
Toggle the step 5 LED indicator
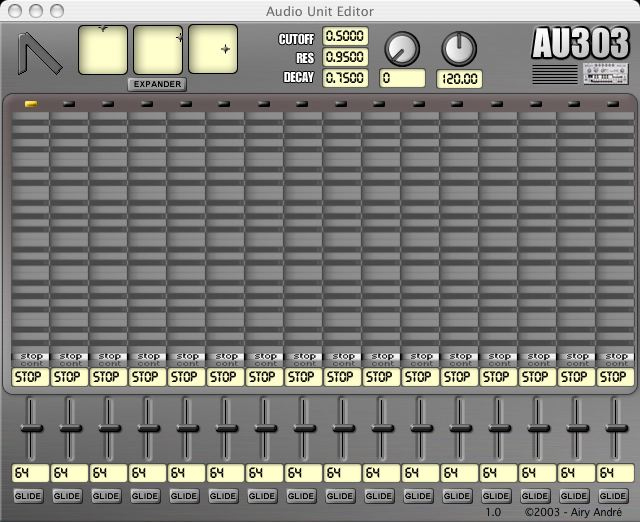click(186, 104)
